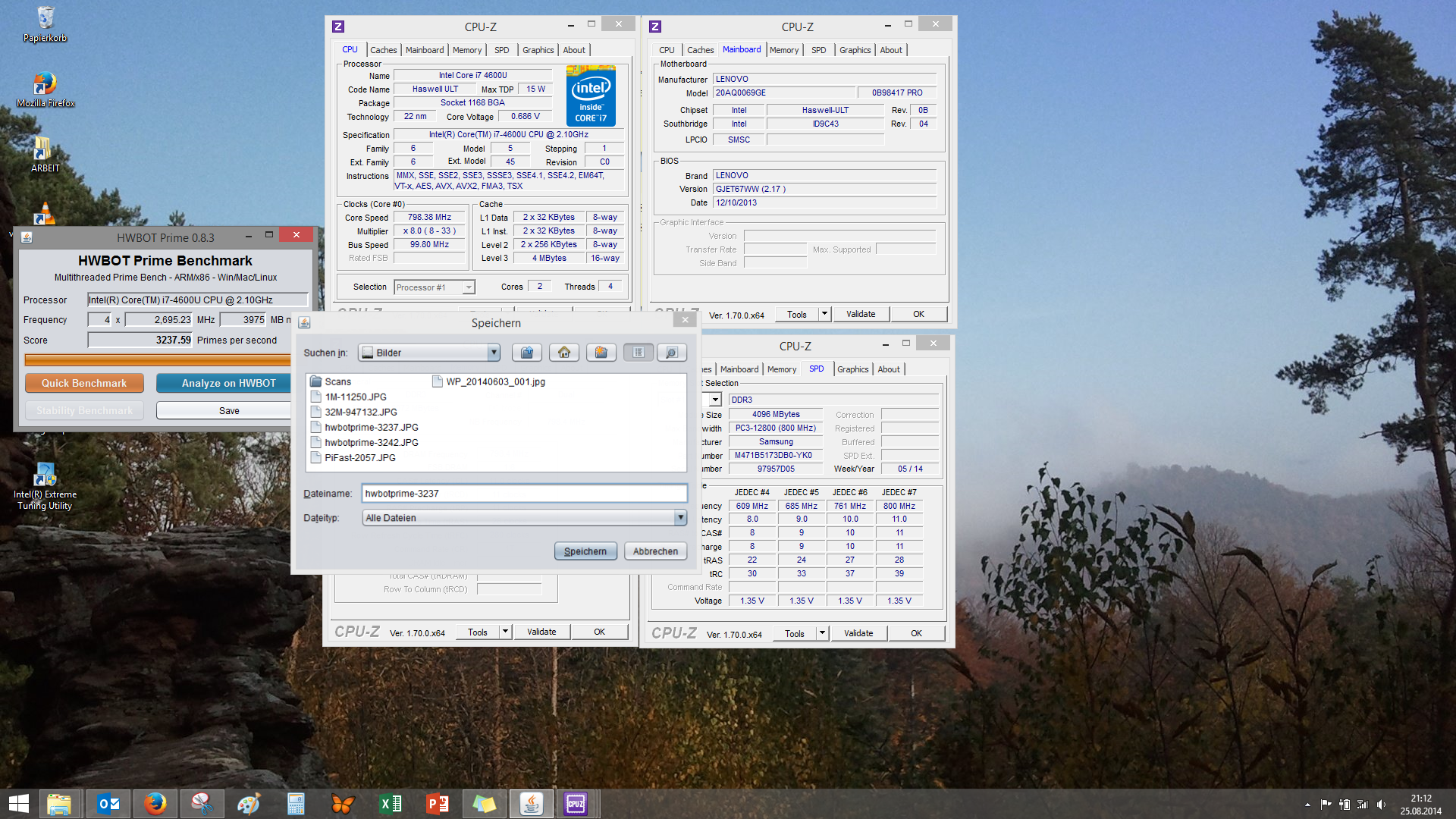Open Paint from the taskbar
The height and width of the screenshot is (819, 1456).
point(249,804)
